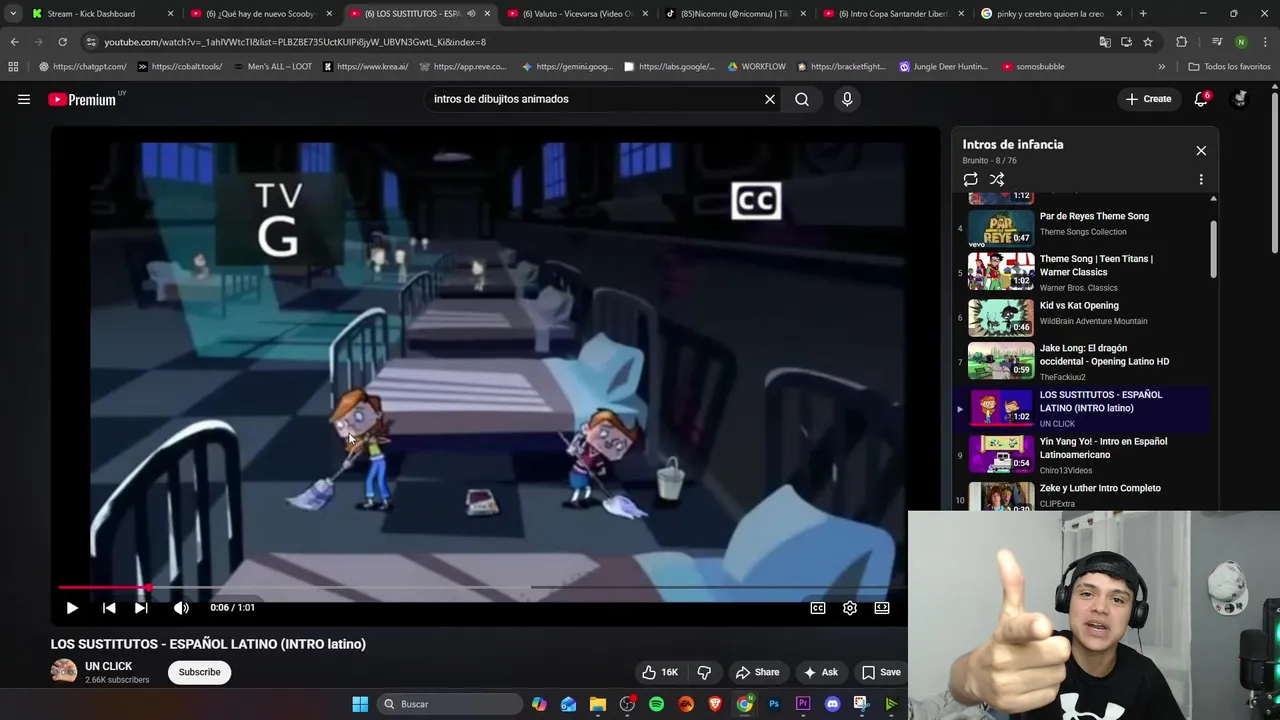Clear the search box text
This screenshot has height=720, width=1280.
point(770,99)
